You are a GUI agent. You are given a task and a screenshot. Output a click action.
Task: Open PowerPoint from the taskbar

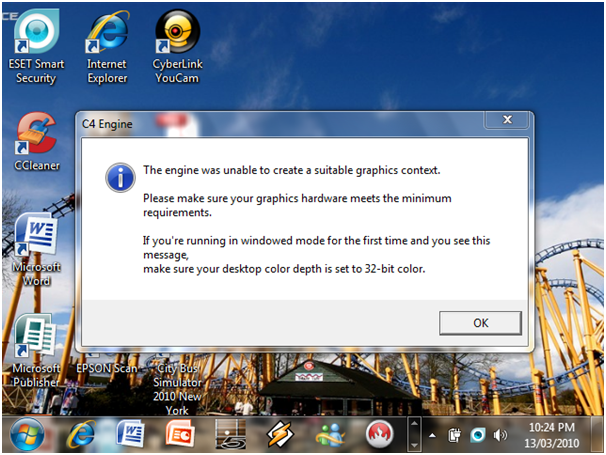tap(180, 434)
